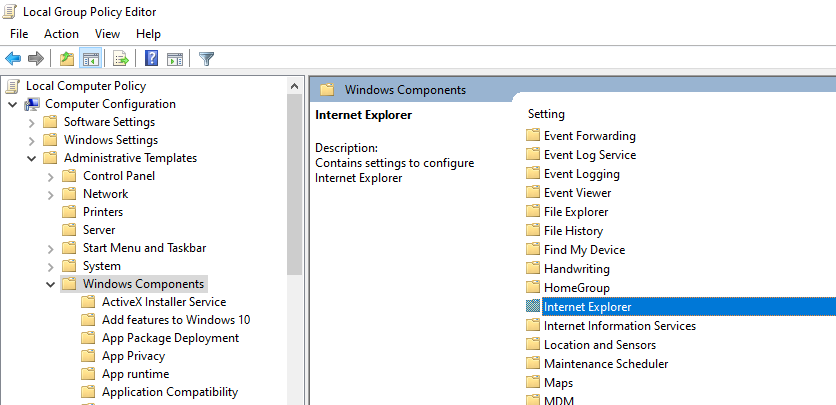Select App Privacy tree item
Viewport: 836px width, 405px height.
click(133, 356)
